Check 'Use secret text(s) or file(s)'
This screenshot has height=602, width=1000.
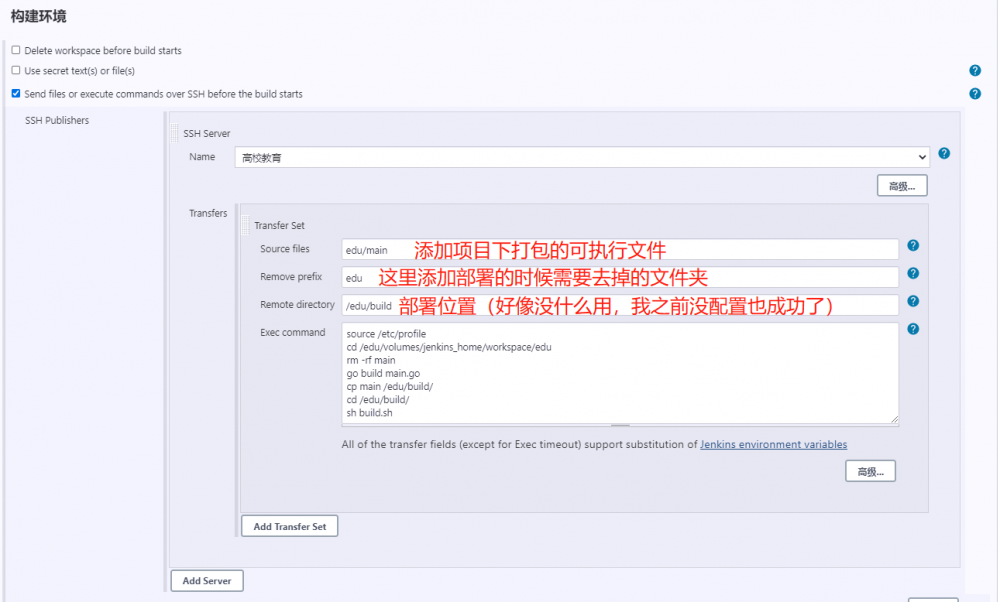coord(15,70)
